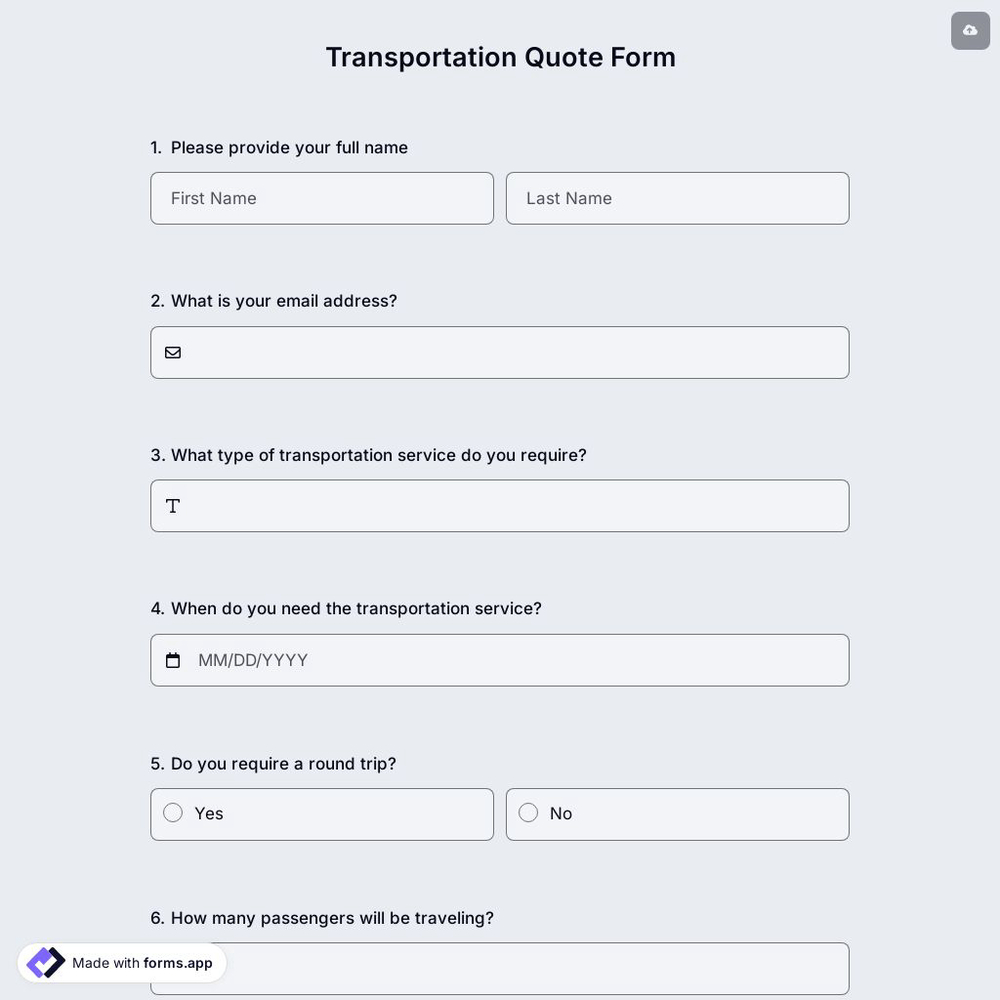Viewport: 1000px width, 1000px height.
Task: Open the forms.app link
Action: [177, 962]
